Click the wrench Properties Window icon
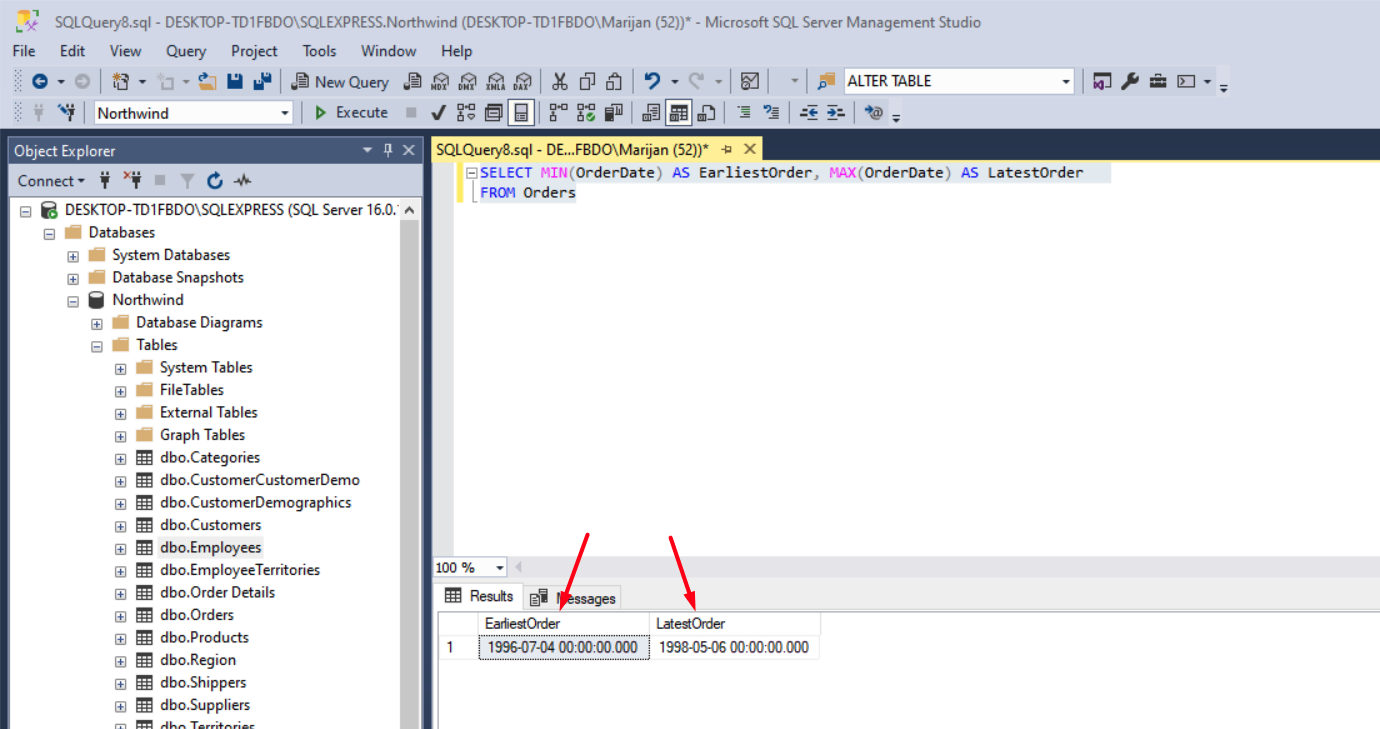Image resolution: width=1380 pixels, height=729 pixels. 1130,82
